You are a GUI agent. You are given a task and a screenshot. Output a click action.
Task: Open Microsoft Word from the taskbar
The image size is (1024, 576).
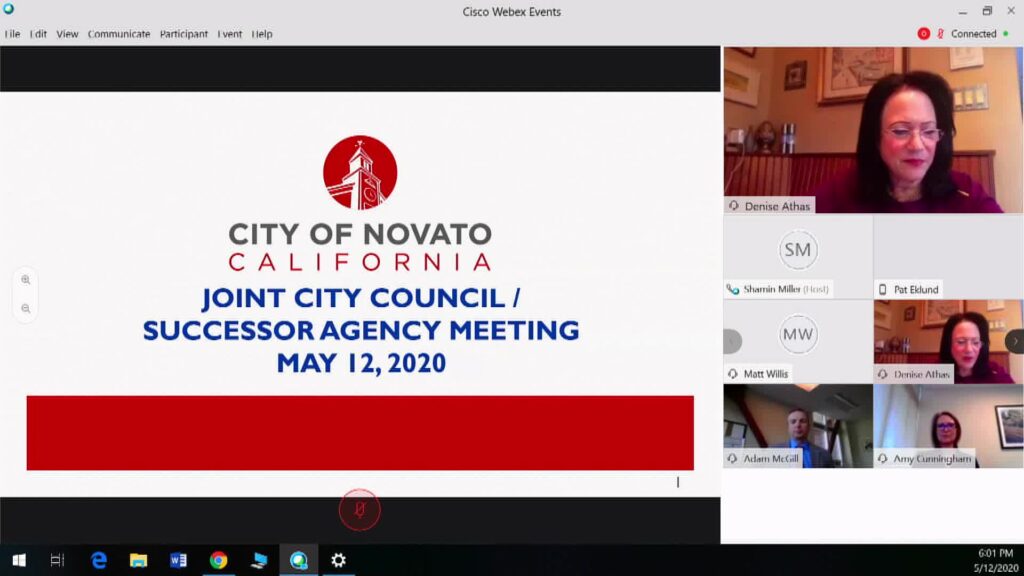tap(178, 560)
